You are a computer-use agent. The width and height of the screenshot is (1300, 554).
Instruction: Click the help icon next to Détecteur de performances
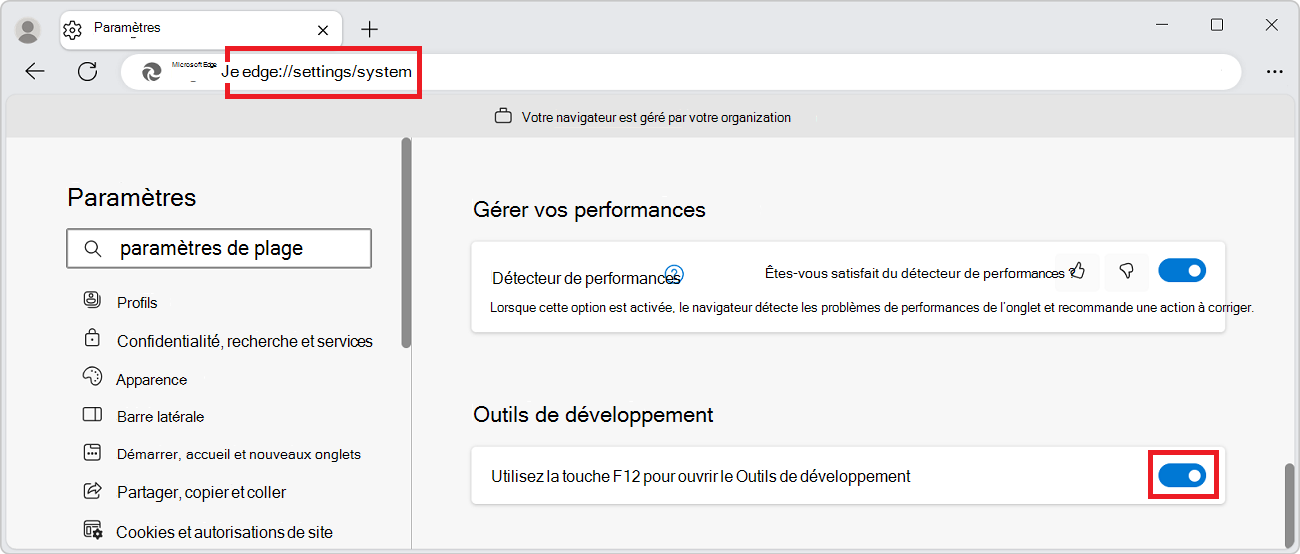coord(674,272)
